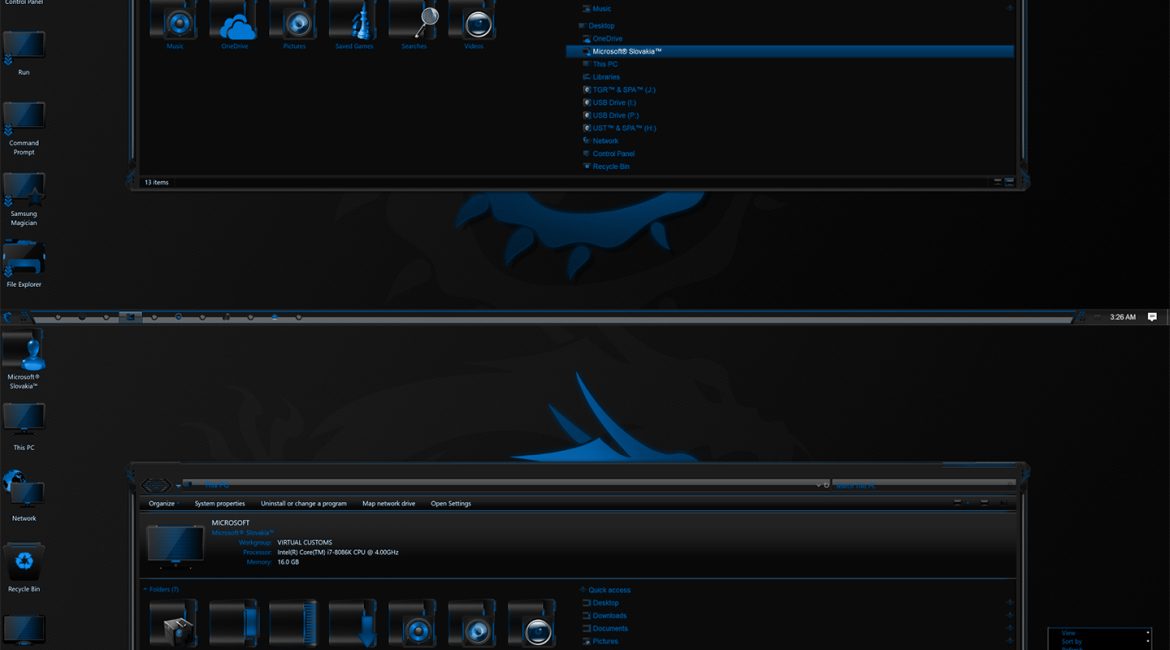
Task: Select the Network desktop icon with globe
Action: pos(24,495)
